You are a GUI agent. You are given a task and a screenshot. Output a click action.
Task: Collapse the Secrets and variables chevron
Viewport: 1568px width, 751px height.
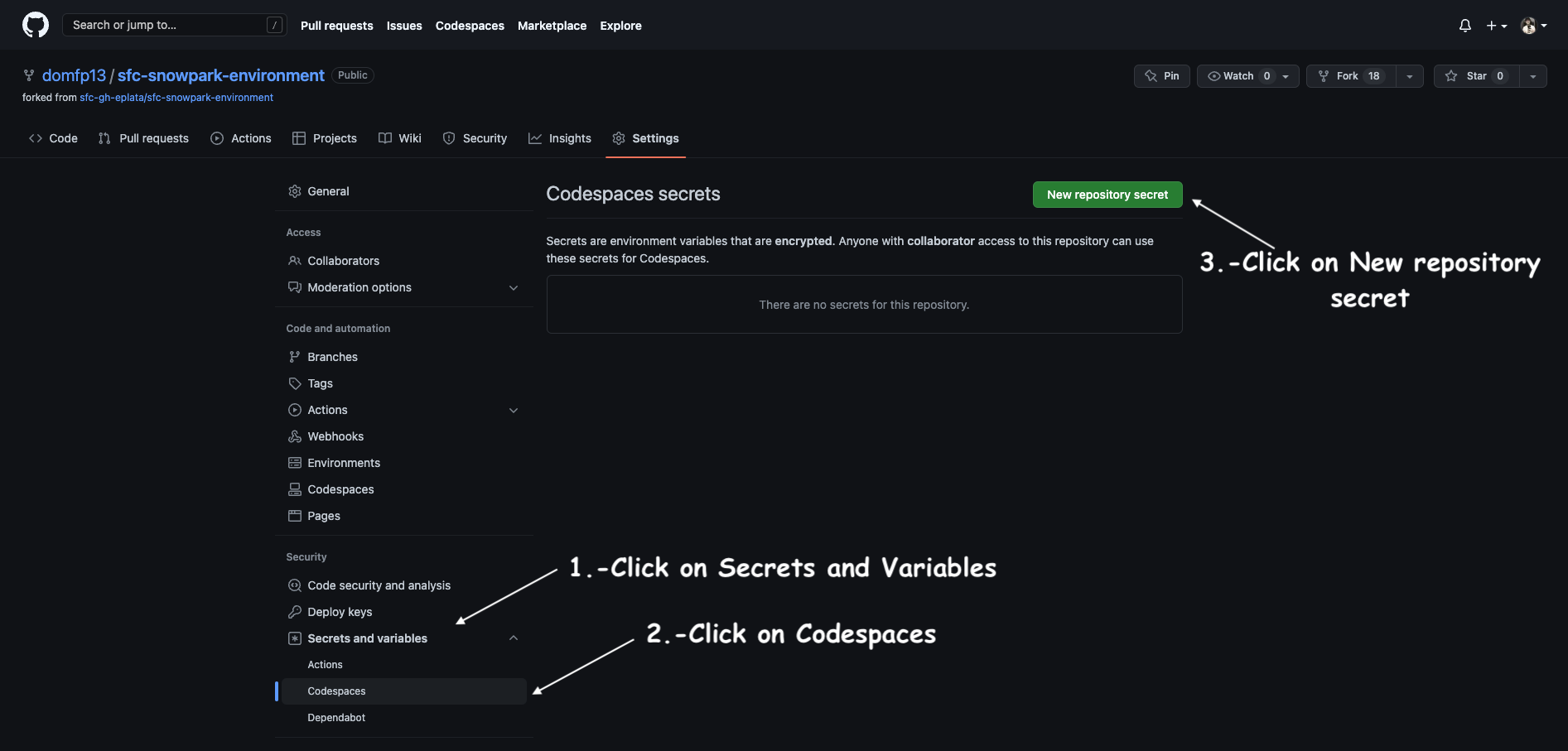pyautogui.click(x=514, y=638)
